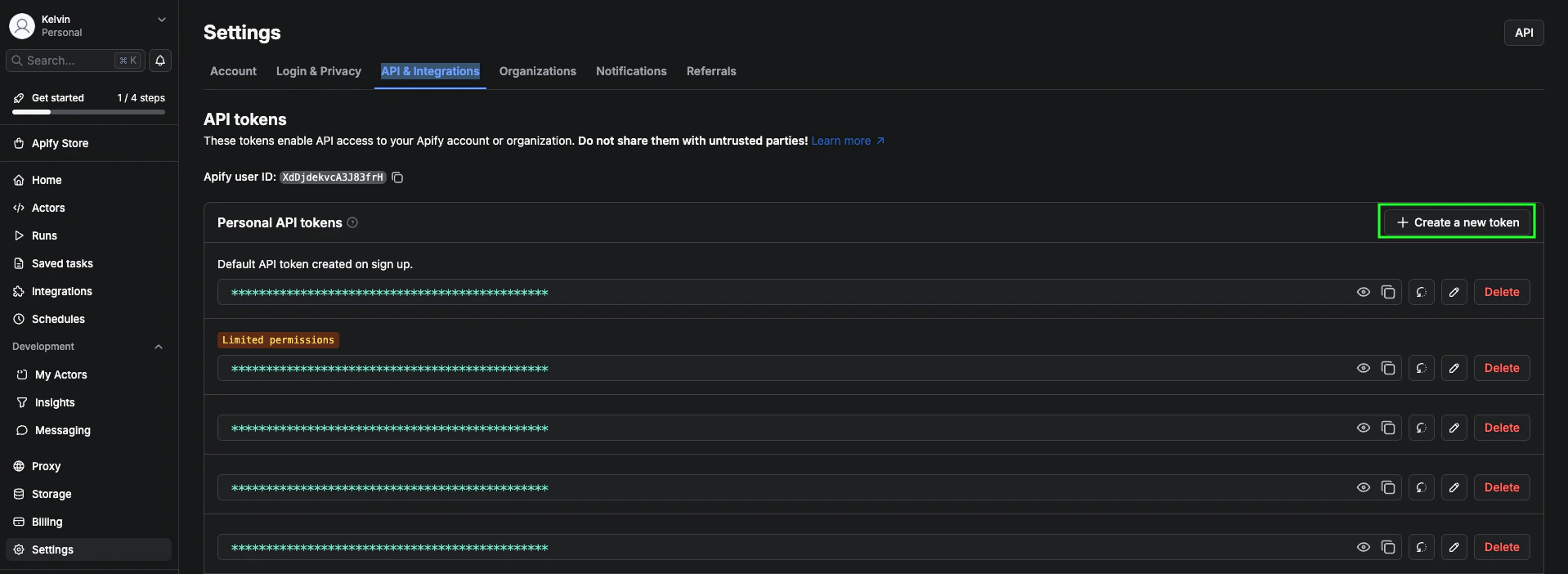The image size is (1568, 574).
Task: Click Create a new token
Action: (x=1458, y=222)
